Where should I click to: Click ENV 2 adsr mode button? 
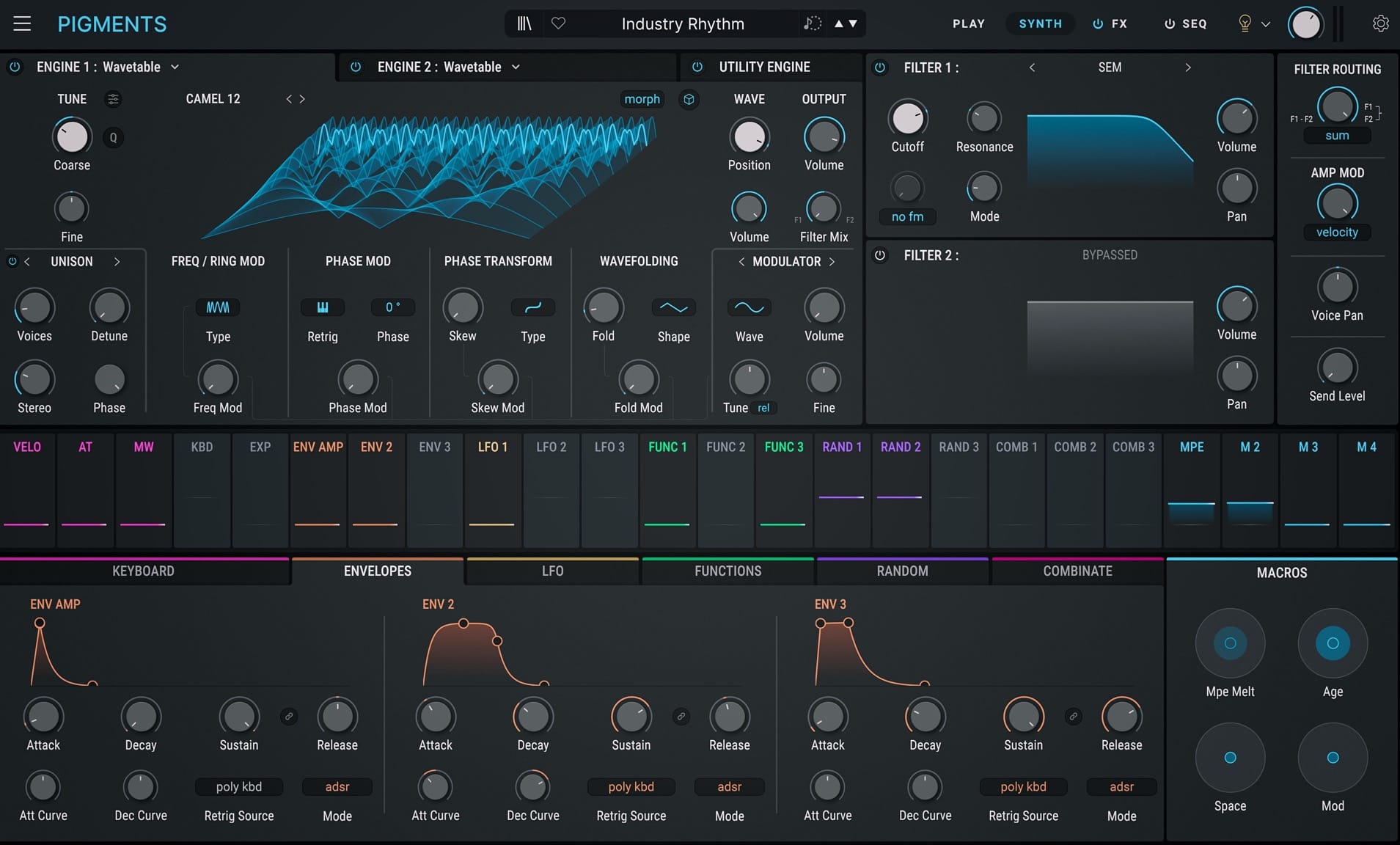point(730,787)
